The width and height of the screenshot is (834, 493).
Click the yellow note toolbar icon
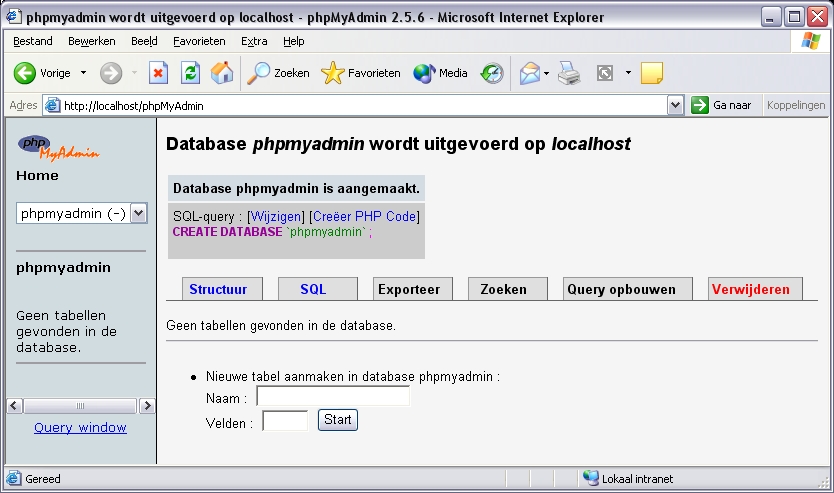coord(652,73)
